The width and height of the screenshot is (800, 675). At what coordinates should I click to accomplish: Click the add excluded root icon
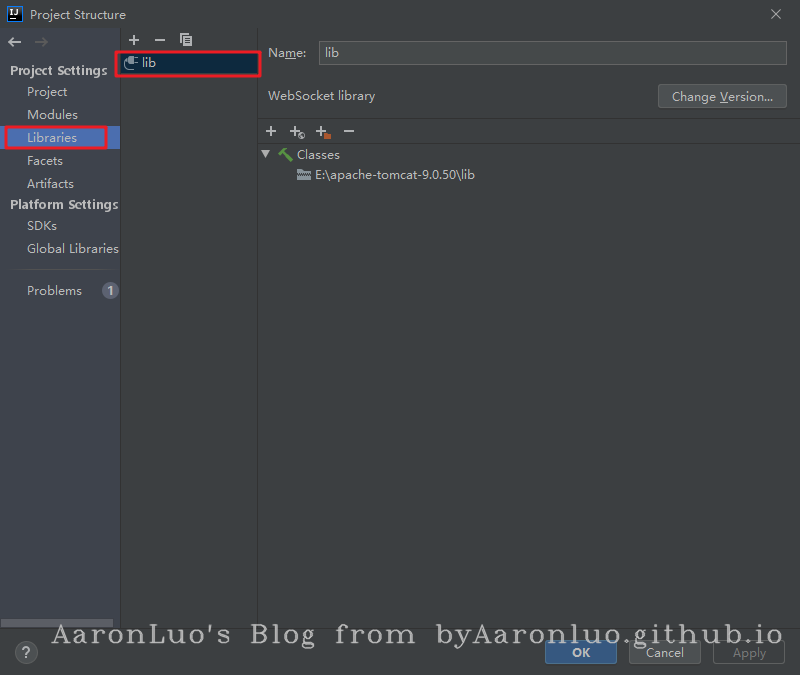pos(322,132)
